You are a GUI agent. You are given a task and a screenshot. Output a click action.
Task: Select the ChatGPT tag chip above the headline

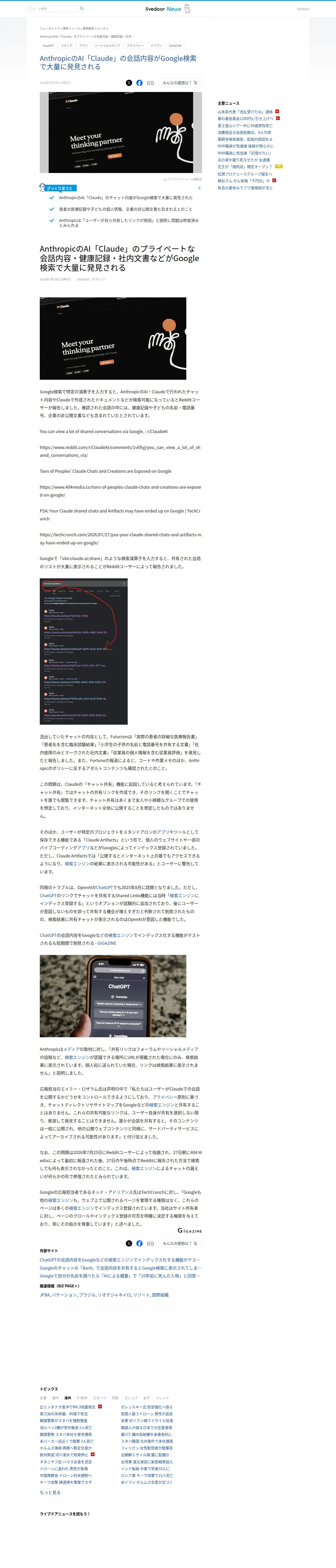[48, 46]
